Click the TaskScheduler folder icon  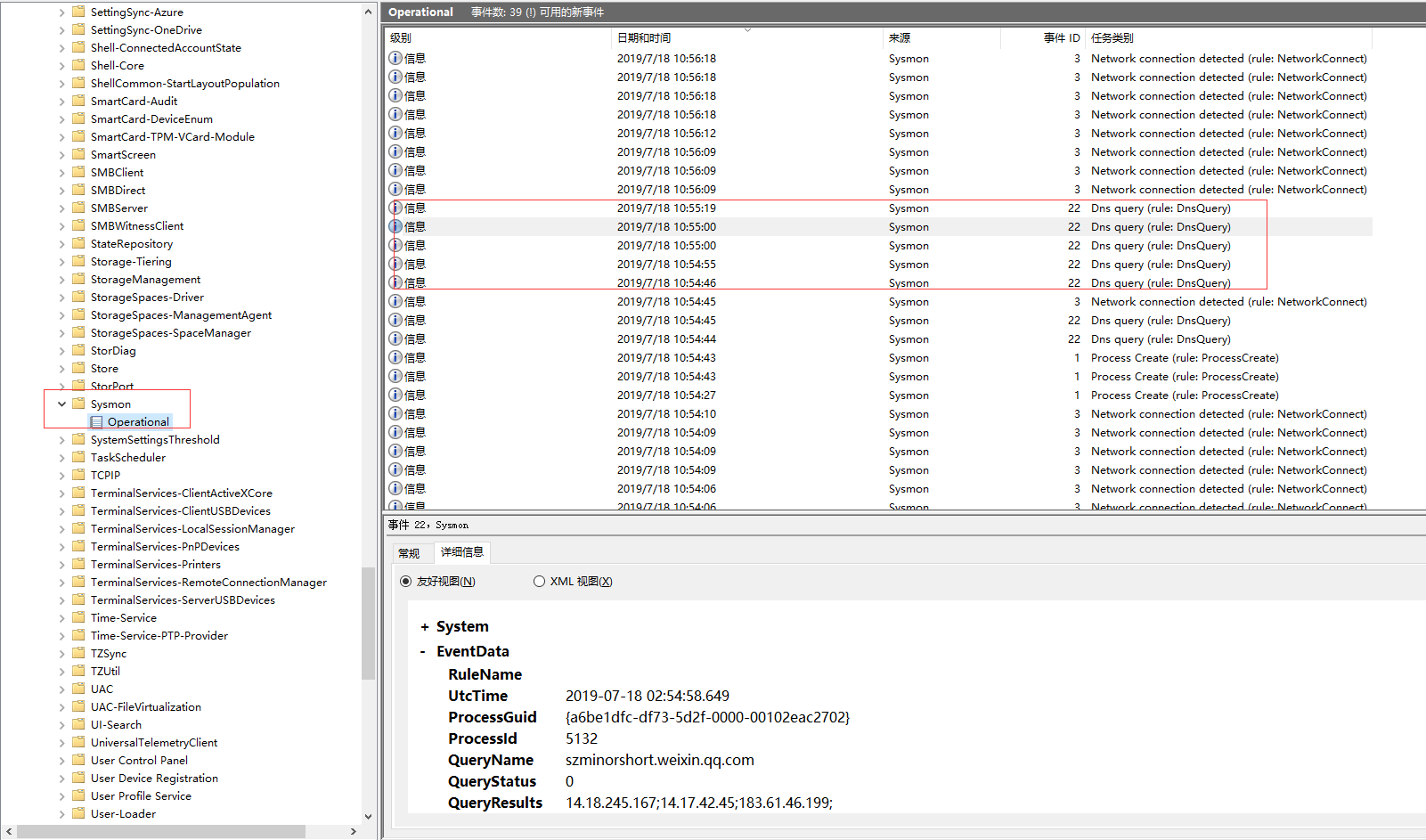point(78,457)
